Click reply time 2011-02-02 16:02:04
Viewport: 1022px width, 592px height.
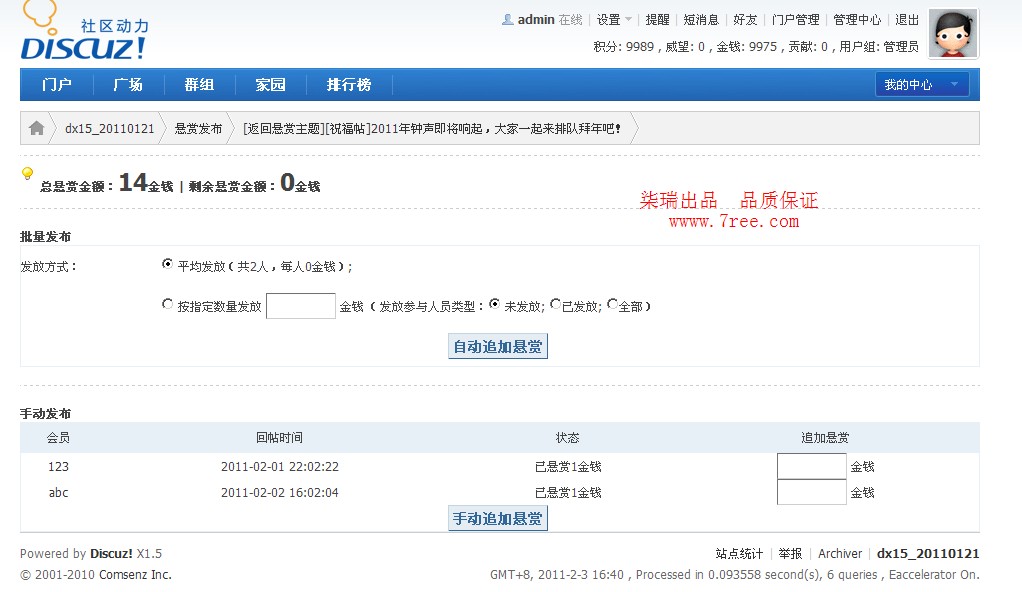tap(280, 492)
